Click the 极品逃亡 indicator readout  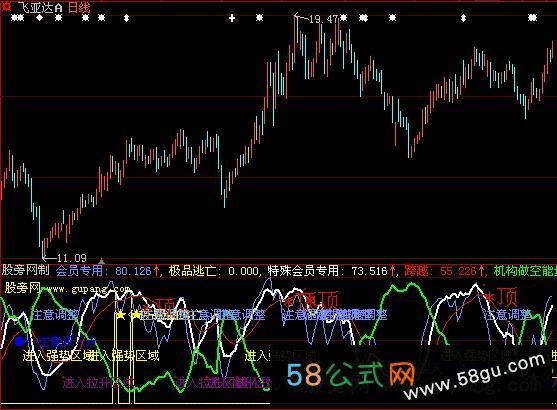tap(214, 271)
